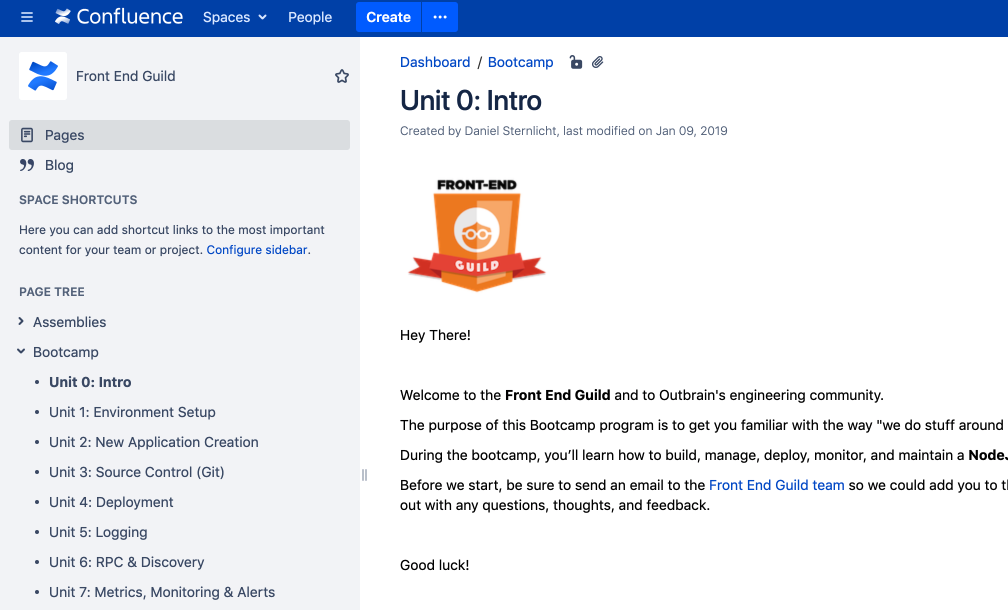Click the Pages document icon

pos(27,135)
